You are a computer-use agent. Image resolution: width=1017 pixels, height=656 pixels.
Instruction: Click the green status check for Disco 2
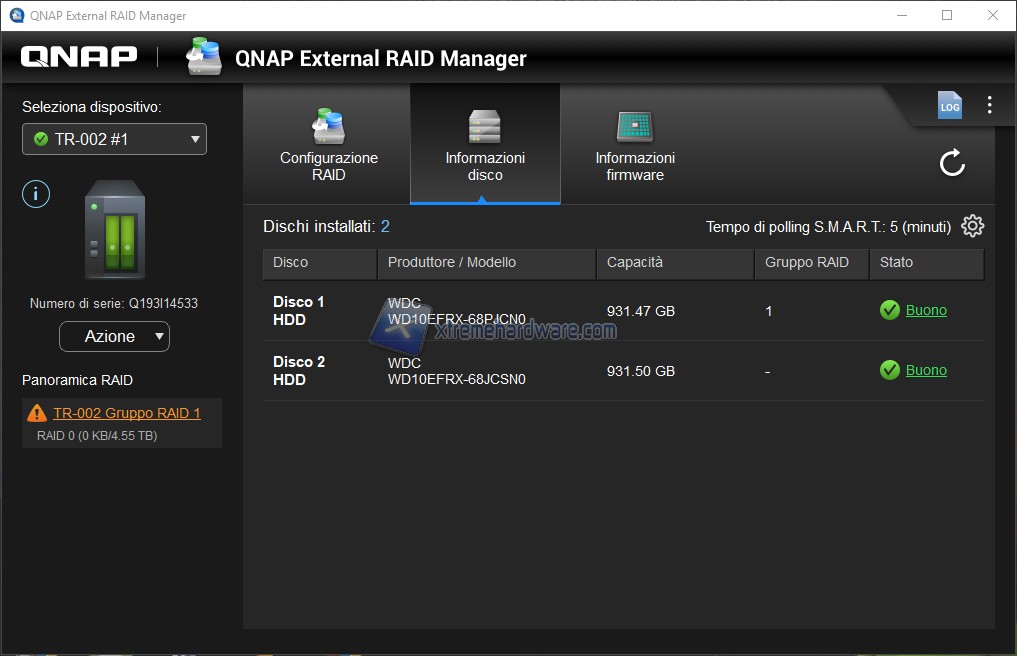[x=889, y=371]
